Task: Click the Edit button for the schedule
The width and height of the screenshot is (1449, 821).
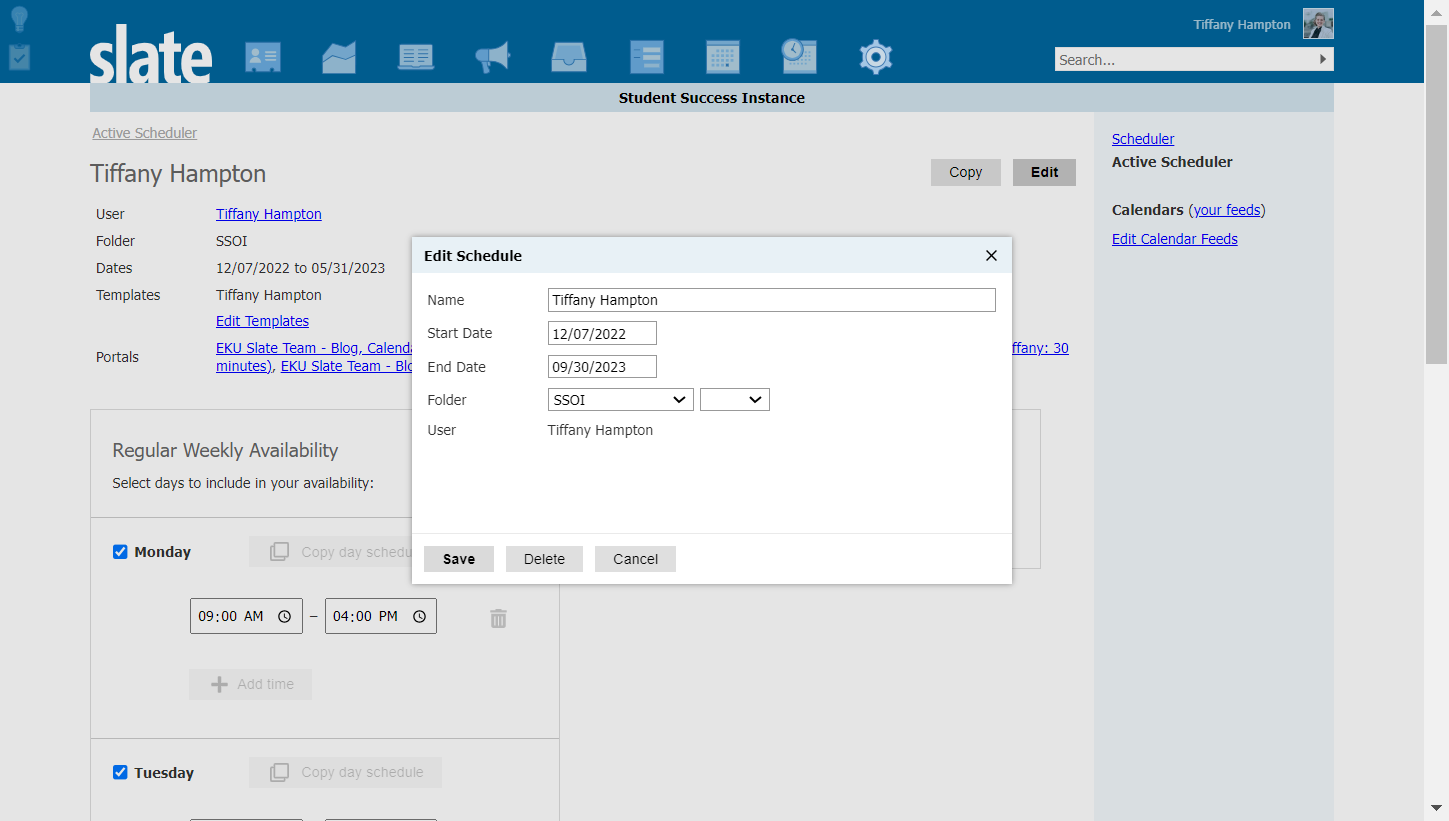Action: pyautogui.click(x=1045, y=172)
